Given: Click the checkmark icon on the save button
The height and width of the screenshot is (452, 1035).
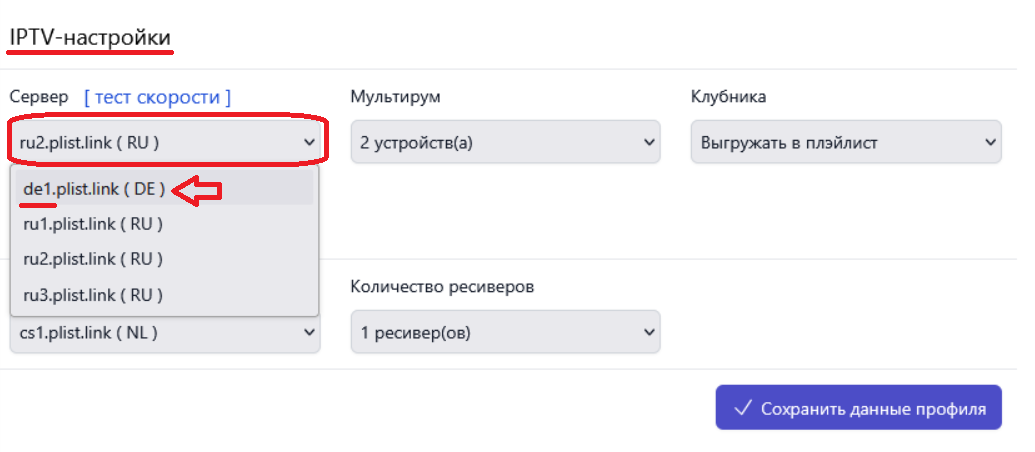Looking at the screenshot, I should pos(743,408).
